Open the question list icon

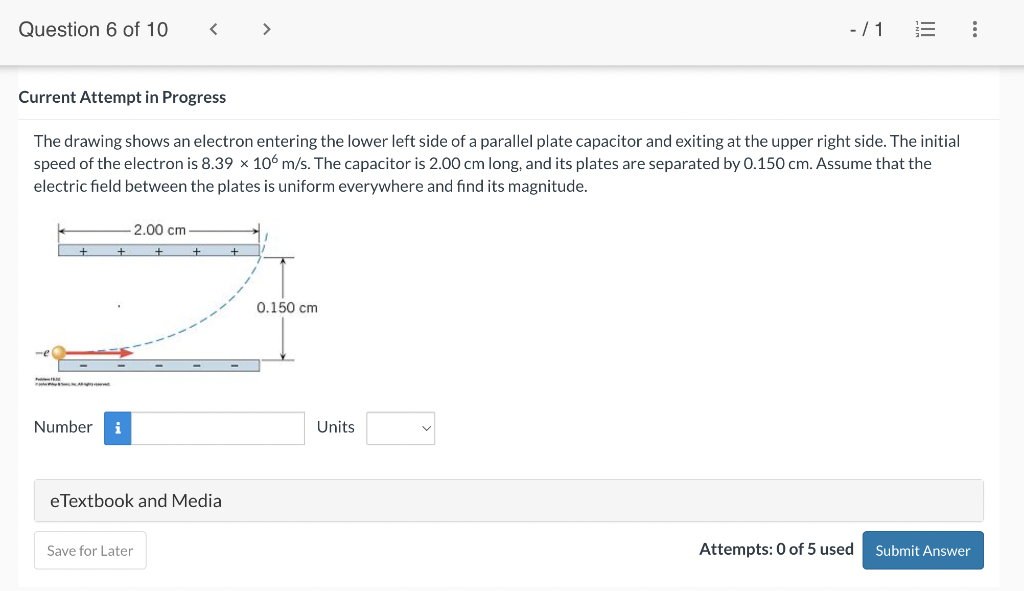(x=929, y=30)
